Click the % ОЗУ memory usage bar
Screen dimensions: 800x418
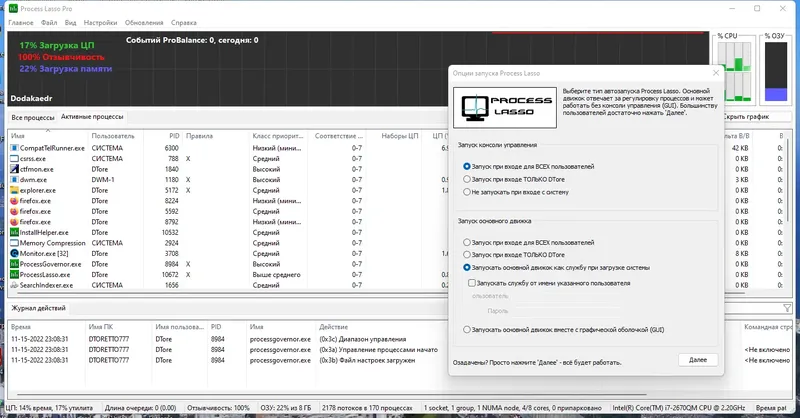tap(776, 71)
